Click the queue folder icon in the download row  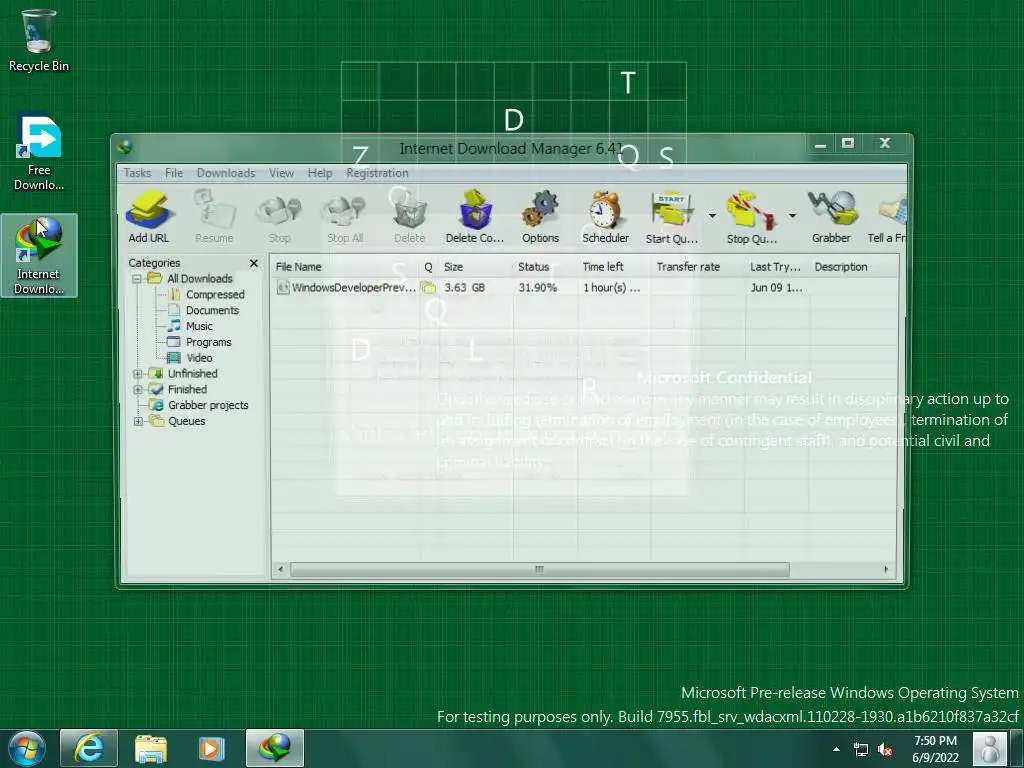click(428, 287)
